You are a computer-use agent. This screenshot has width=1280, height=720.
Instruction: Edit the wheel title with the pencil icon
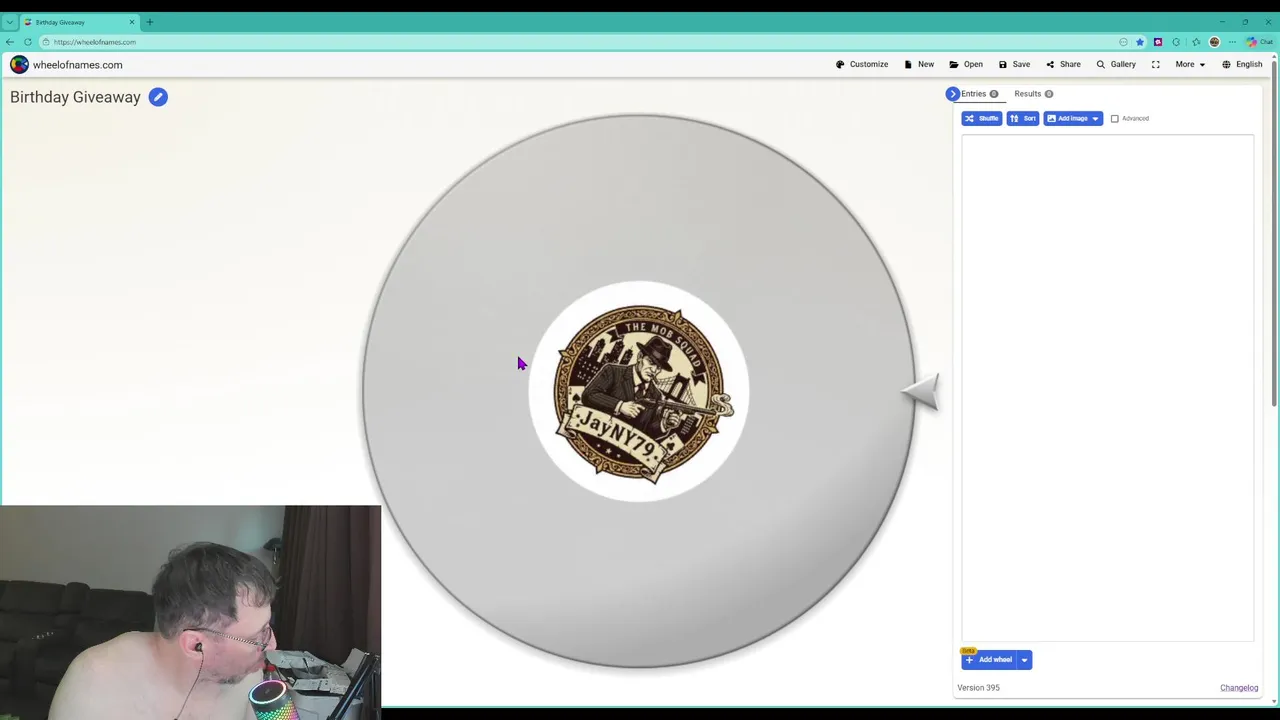click(x=158, y=97)
